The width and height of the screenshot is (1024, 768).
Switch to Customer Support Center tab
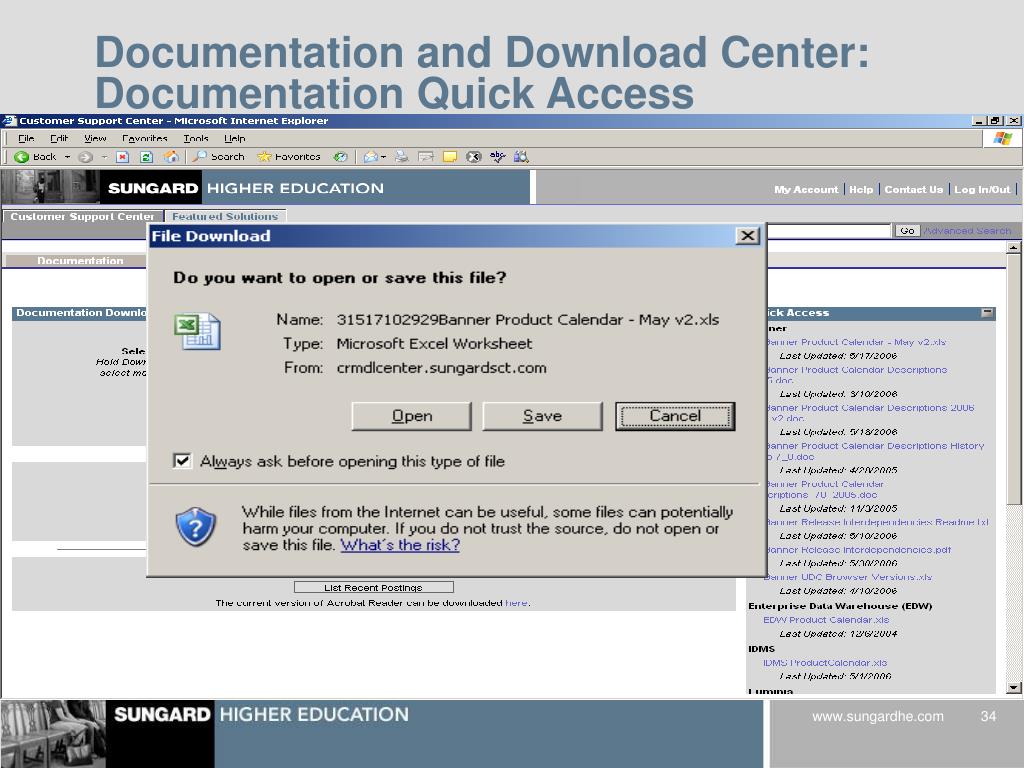(x=82, y=216)
